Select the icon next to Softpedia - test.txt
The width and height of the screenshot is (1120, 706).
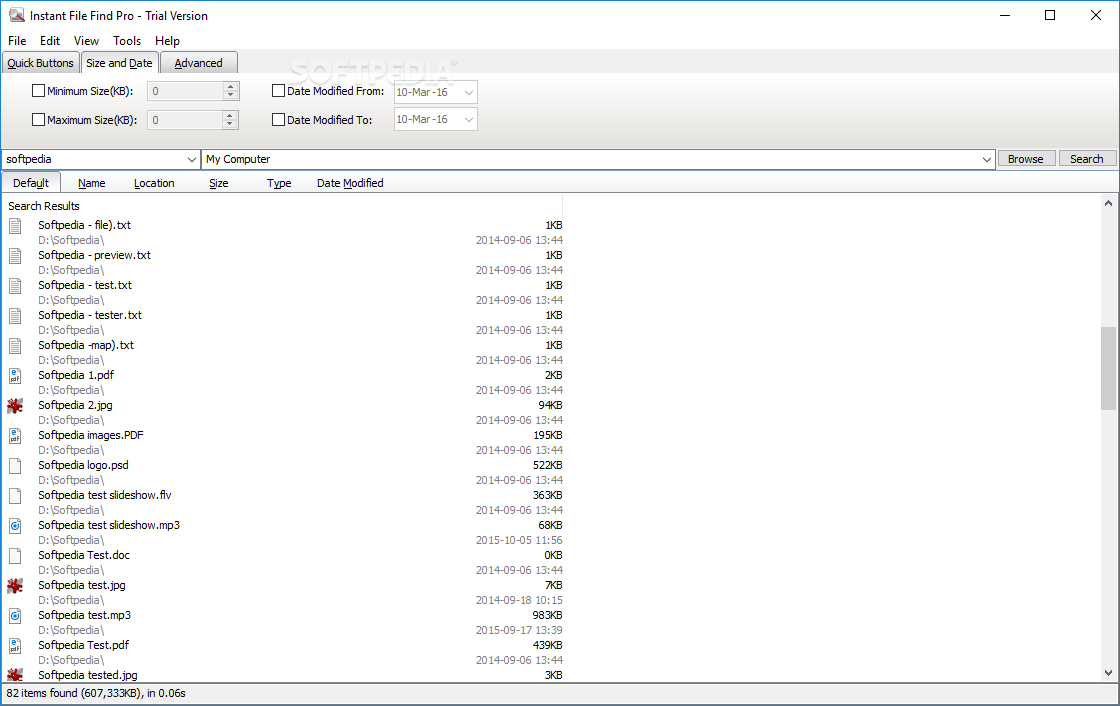(x=15, y=286)
